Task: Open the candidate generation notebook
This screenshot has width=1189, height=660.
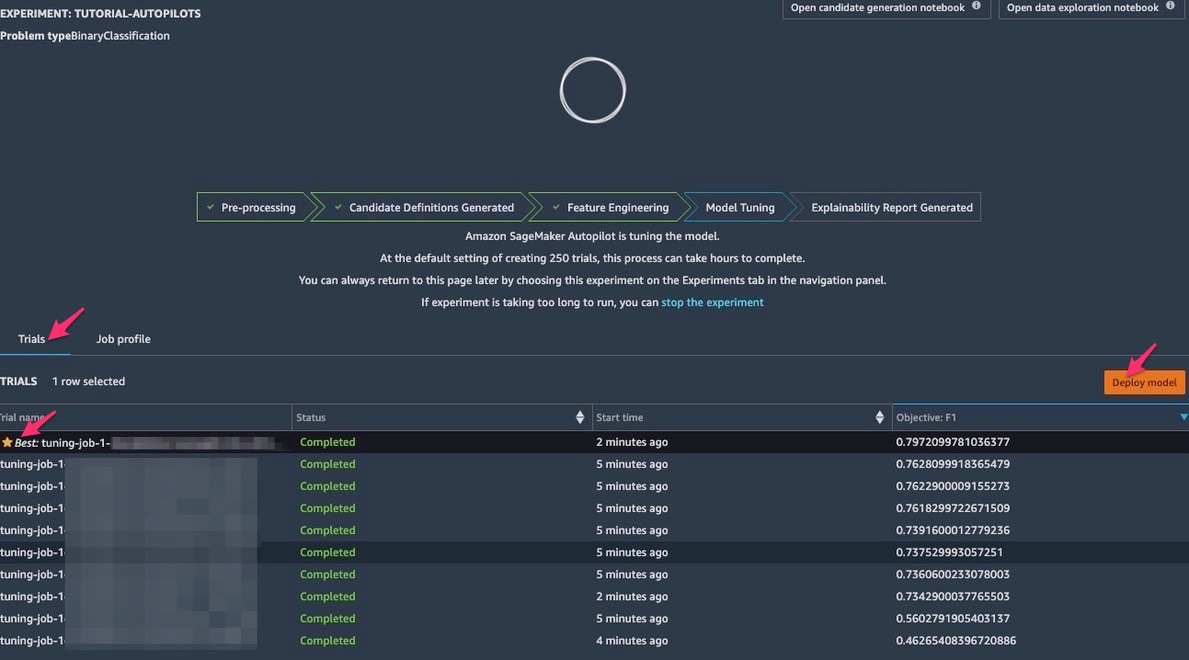Action: [878, 7]
